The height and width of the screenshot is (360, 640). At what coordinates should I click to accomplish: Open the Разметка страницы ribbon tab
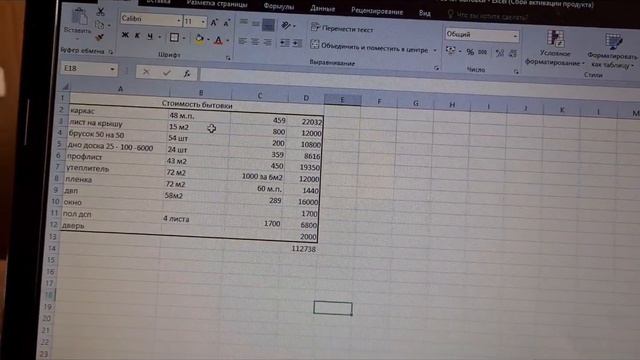tap(217, 4)
